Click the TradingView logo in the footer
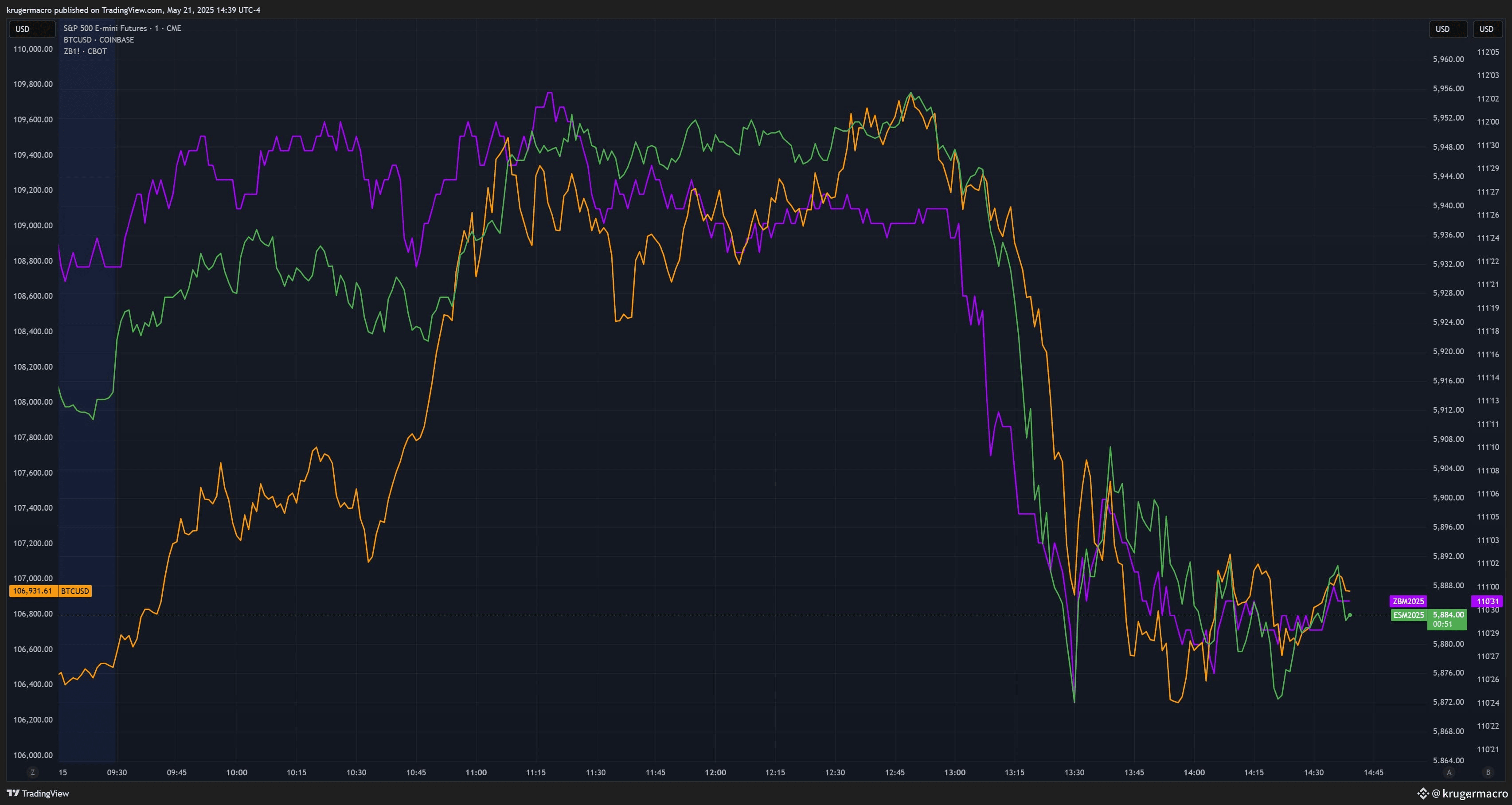The height and width of the screenshot is (805, 1512). (38, 793)
